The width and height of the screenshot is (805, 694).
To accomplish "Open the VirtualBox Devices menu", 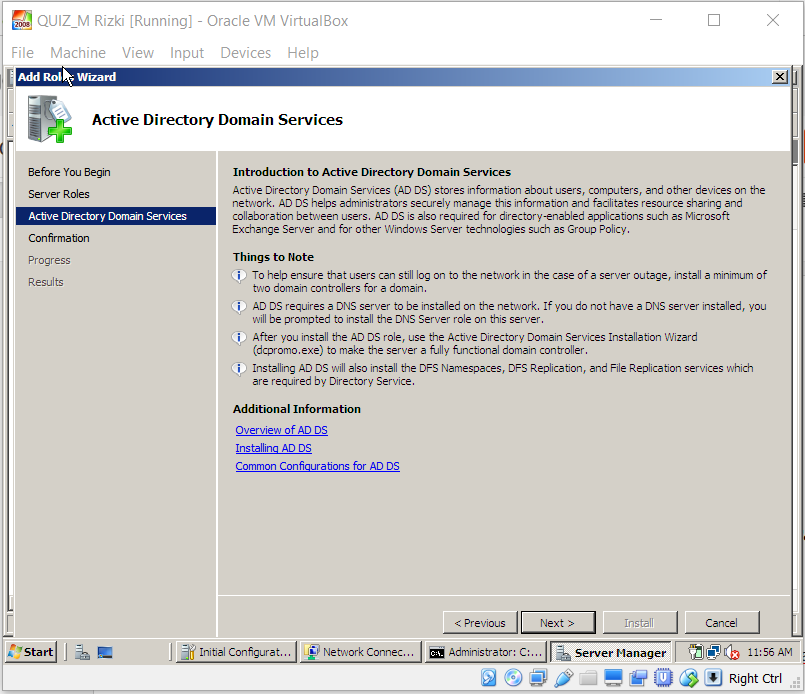I will 245,53.
